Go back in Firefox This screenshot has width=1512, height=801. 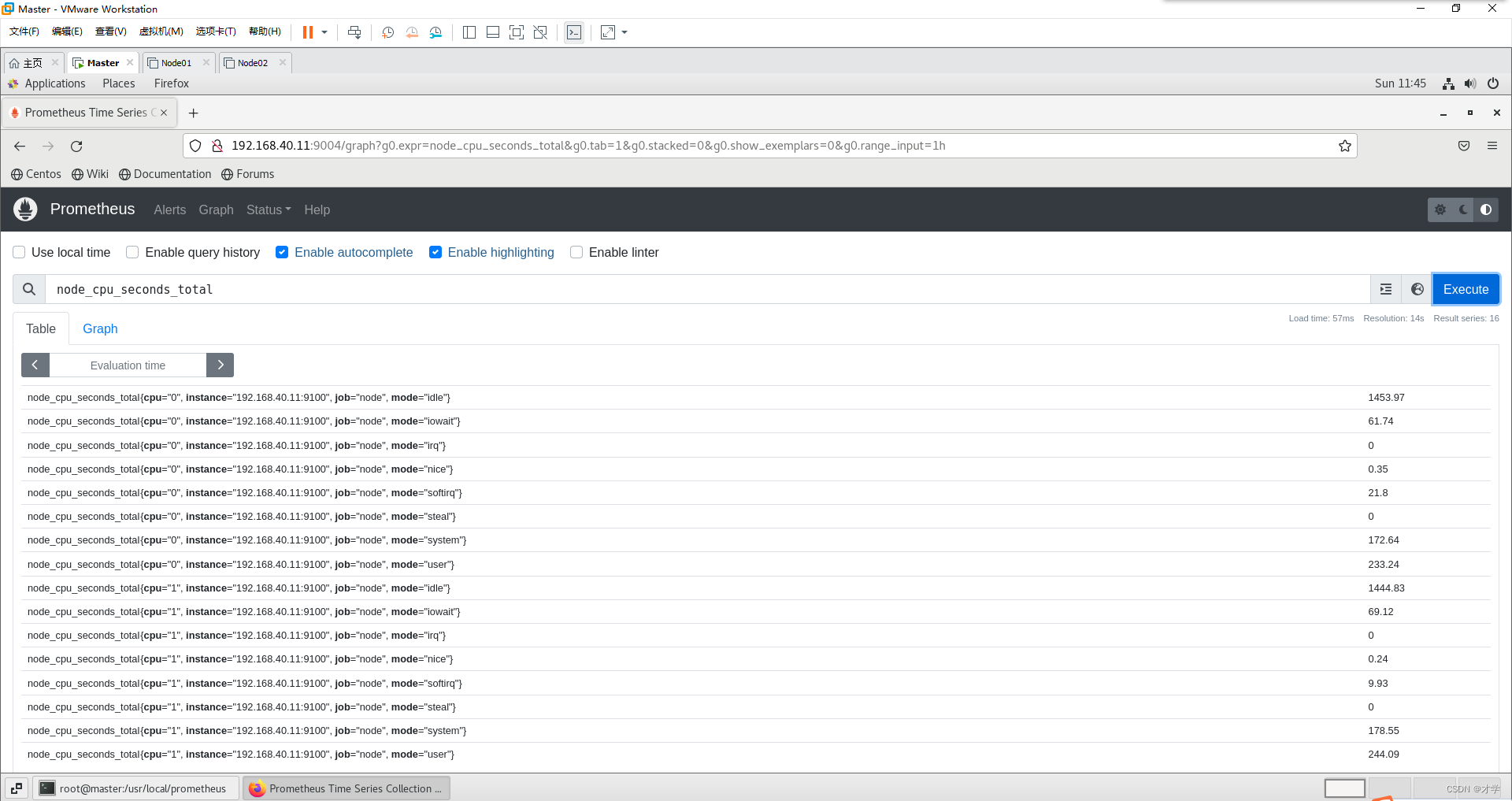click(20, 146)
